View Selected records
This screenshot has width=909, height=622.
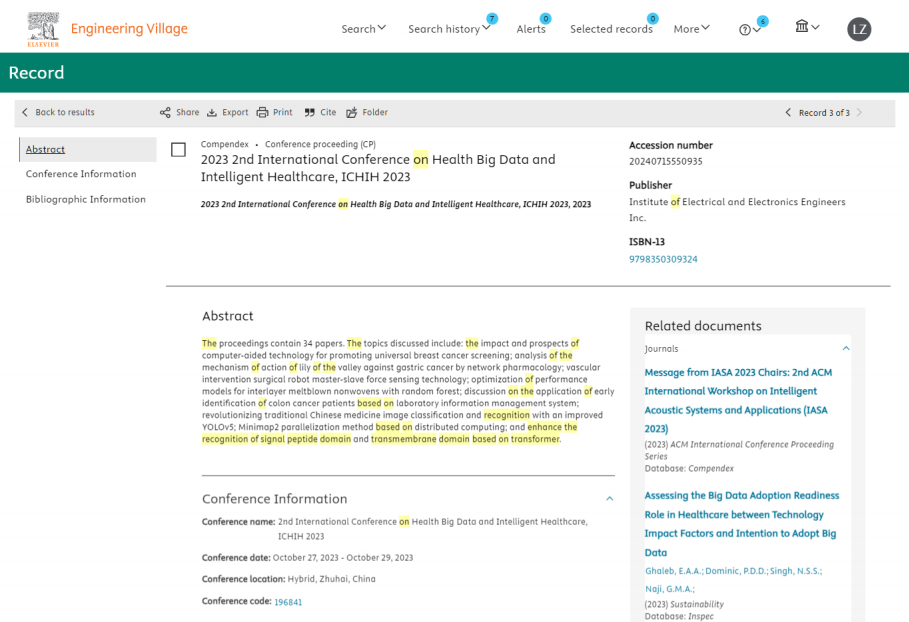pyautogui.click(x=611, y=29)
